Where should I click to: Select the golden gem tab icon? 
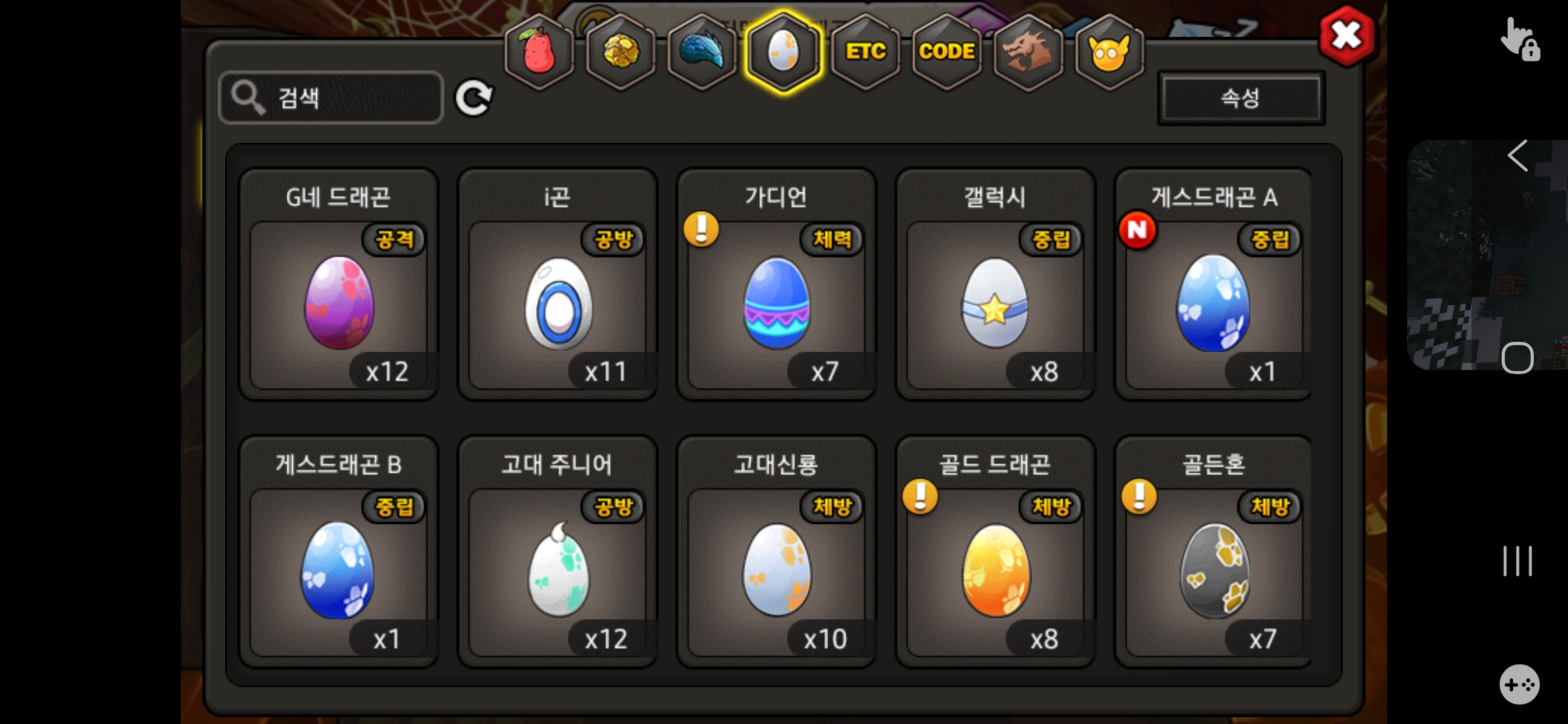621,52
